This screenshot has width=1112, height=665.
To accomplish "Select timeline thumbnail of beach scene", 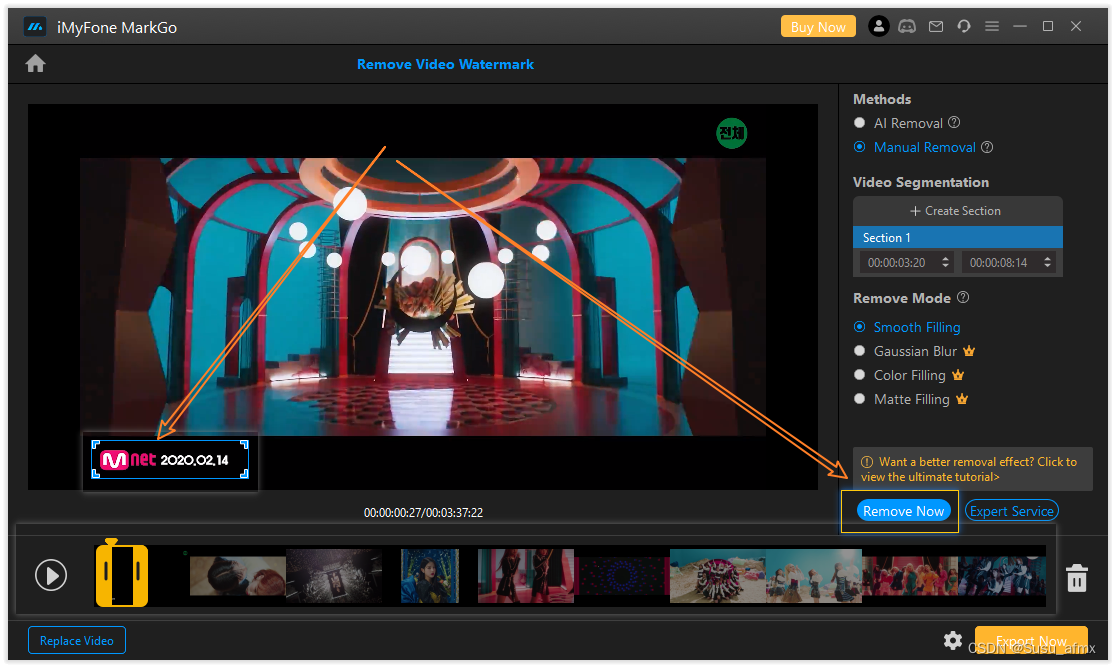I will tap(718, 576).
